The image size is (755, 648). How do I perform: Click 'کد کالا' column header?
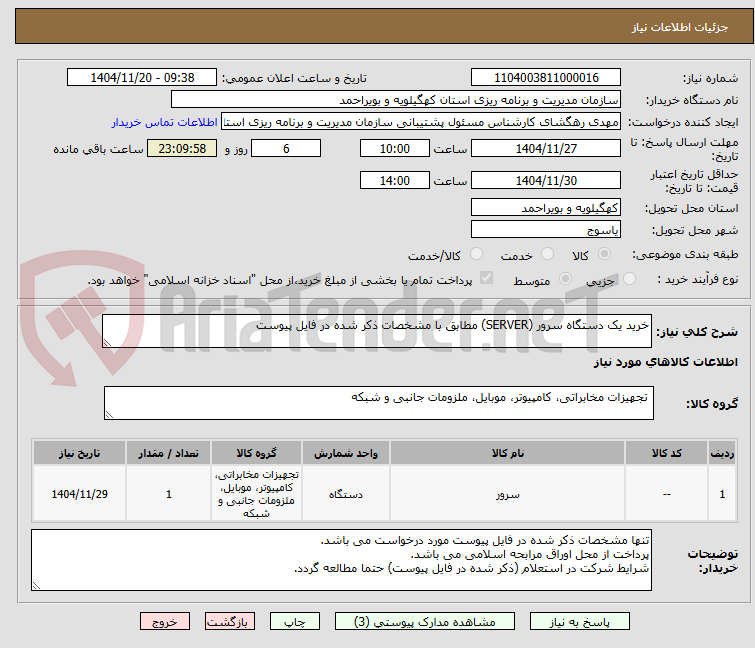pos(666,453)
